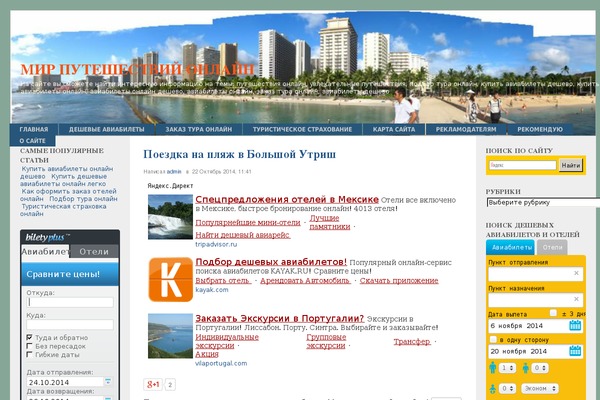Switch to Отели tab in biletyplus widget
Image resolution: width=600 pixels, height=400 pixels.
coord(94,251)
